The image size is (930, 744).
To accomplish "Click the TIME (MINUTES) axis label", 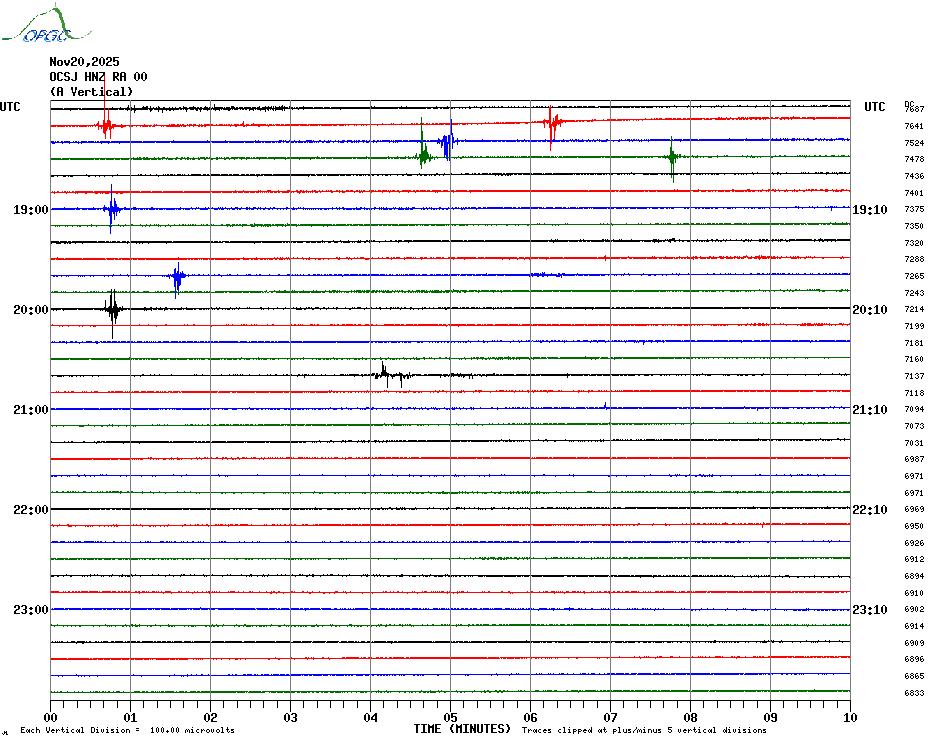I will coord(462,729).
